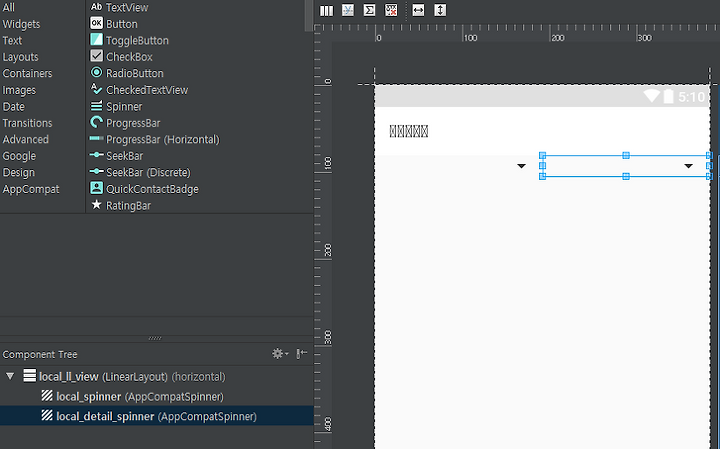The image size is (720, 449).
Task: Click the columns icon in the design toolbar
Action: pos(326,10)
